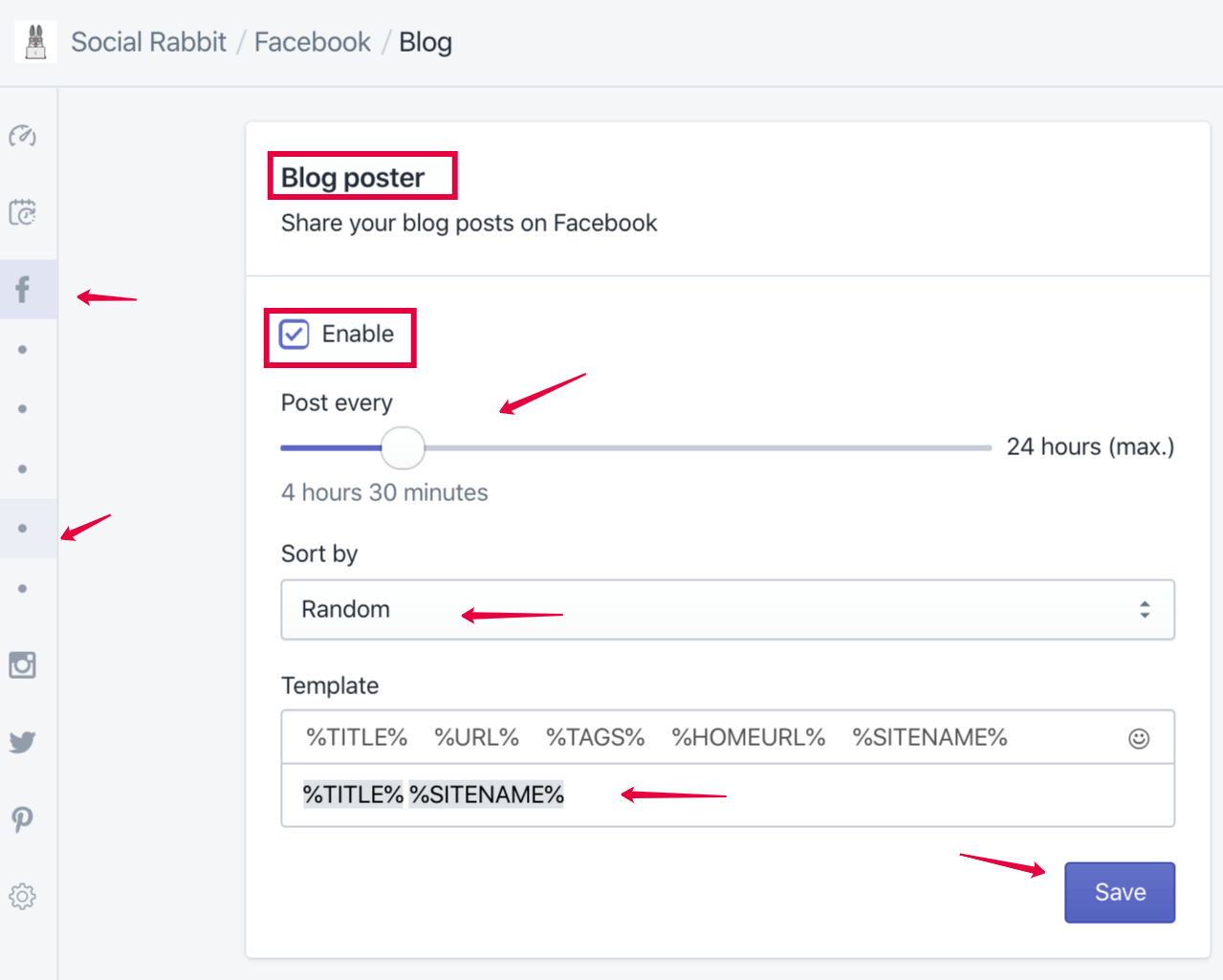Insert the %TAGS% tag button
This screenshot has width=1223, height=980.
coord(595,737)
